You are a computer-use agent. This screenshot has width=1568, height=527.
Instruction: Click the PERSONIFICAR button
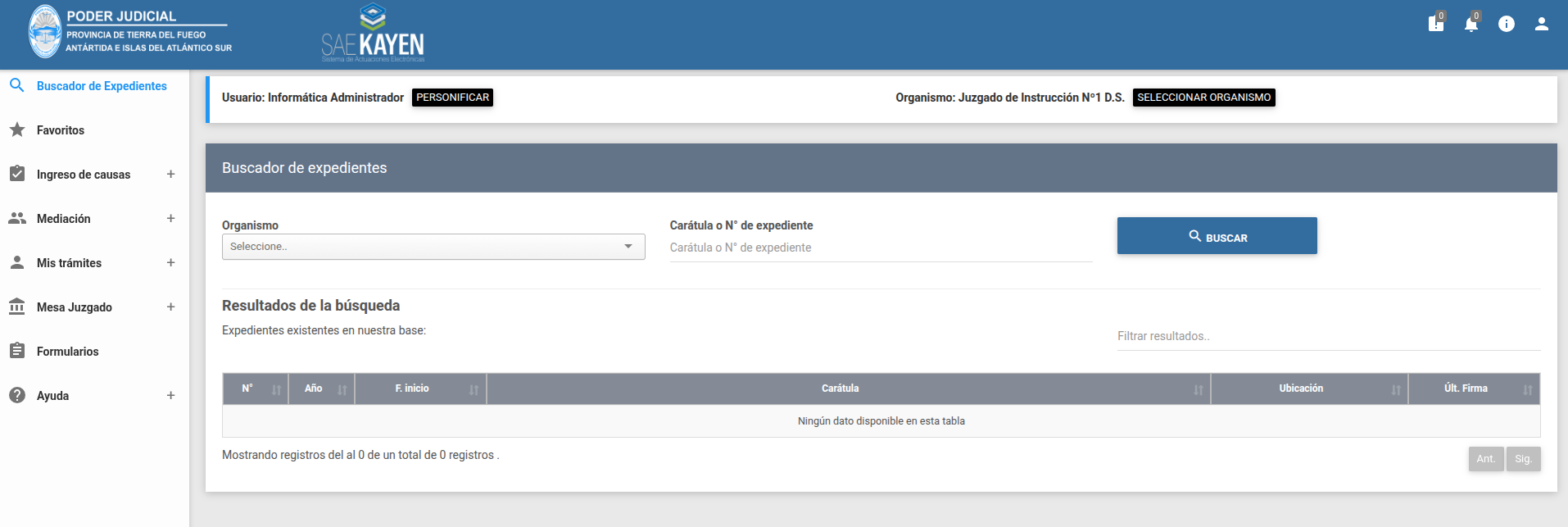click(452, 98)
